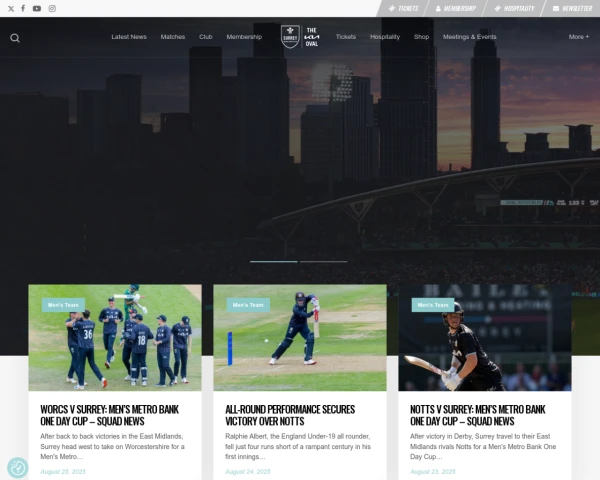Go to Latest News menu

point(129,37)
